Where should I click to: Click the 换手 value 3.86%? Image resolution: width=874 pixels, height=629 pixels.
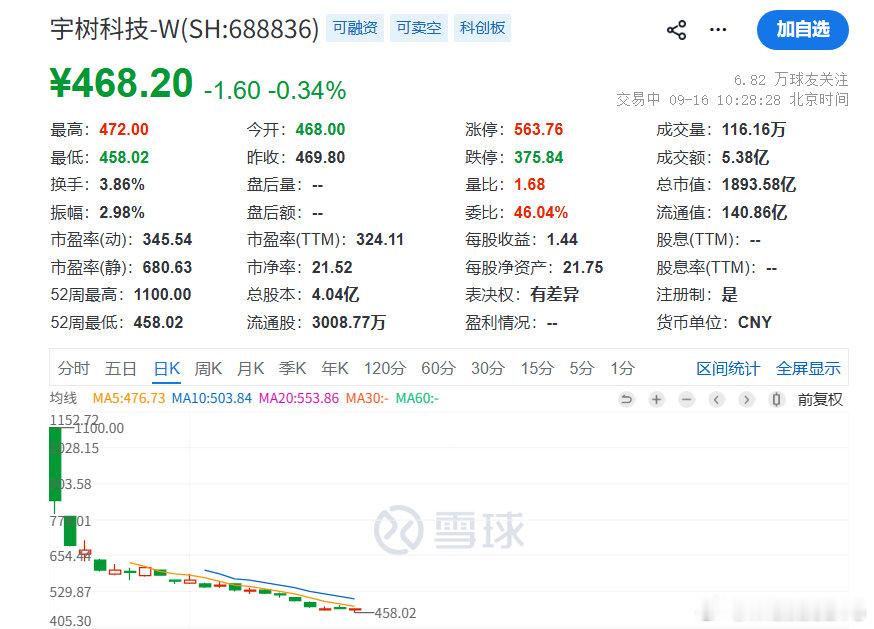(122, 184)
